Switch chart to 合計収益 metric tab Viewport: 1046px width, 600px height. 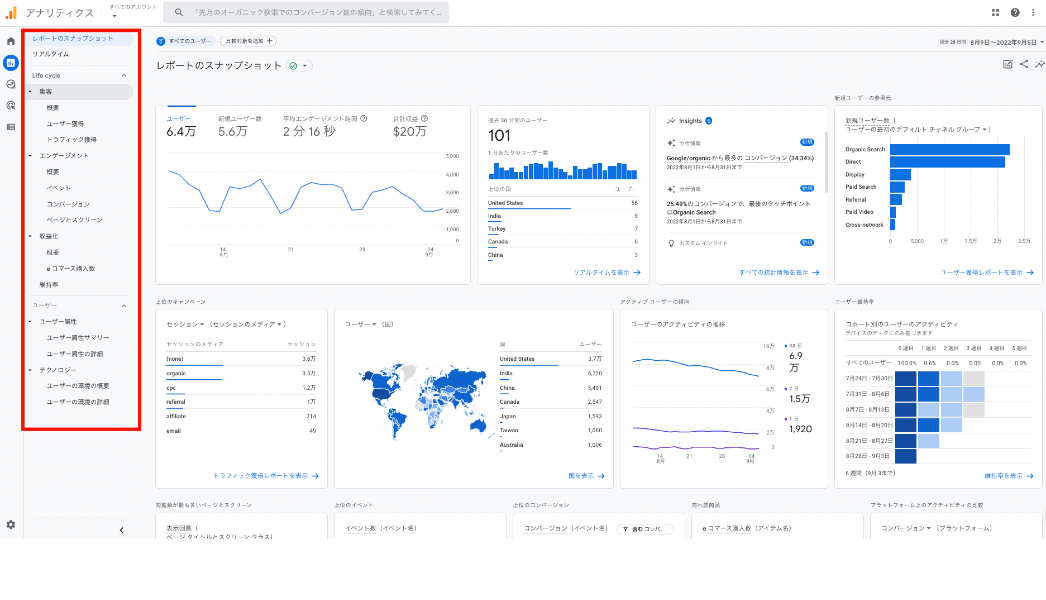click(410, 125)
